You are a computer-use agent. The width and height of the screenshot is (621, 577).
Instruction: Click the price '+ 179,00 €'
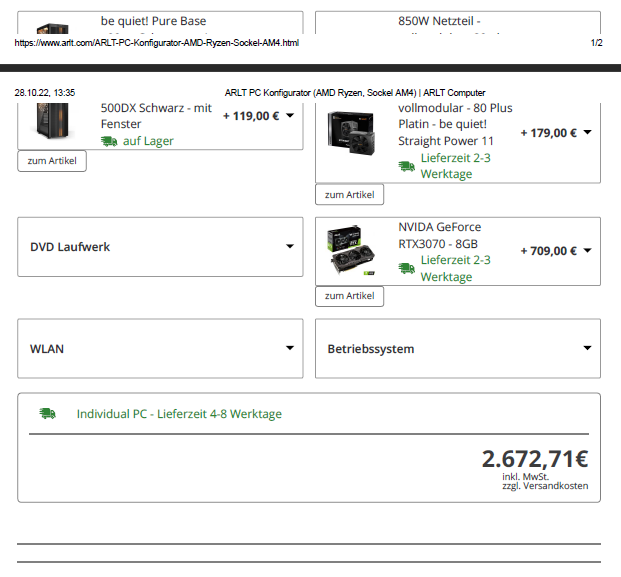pos(549,133)
